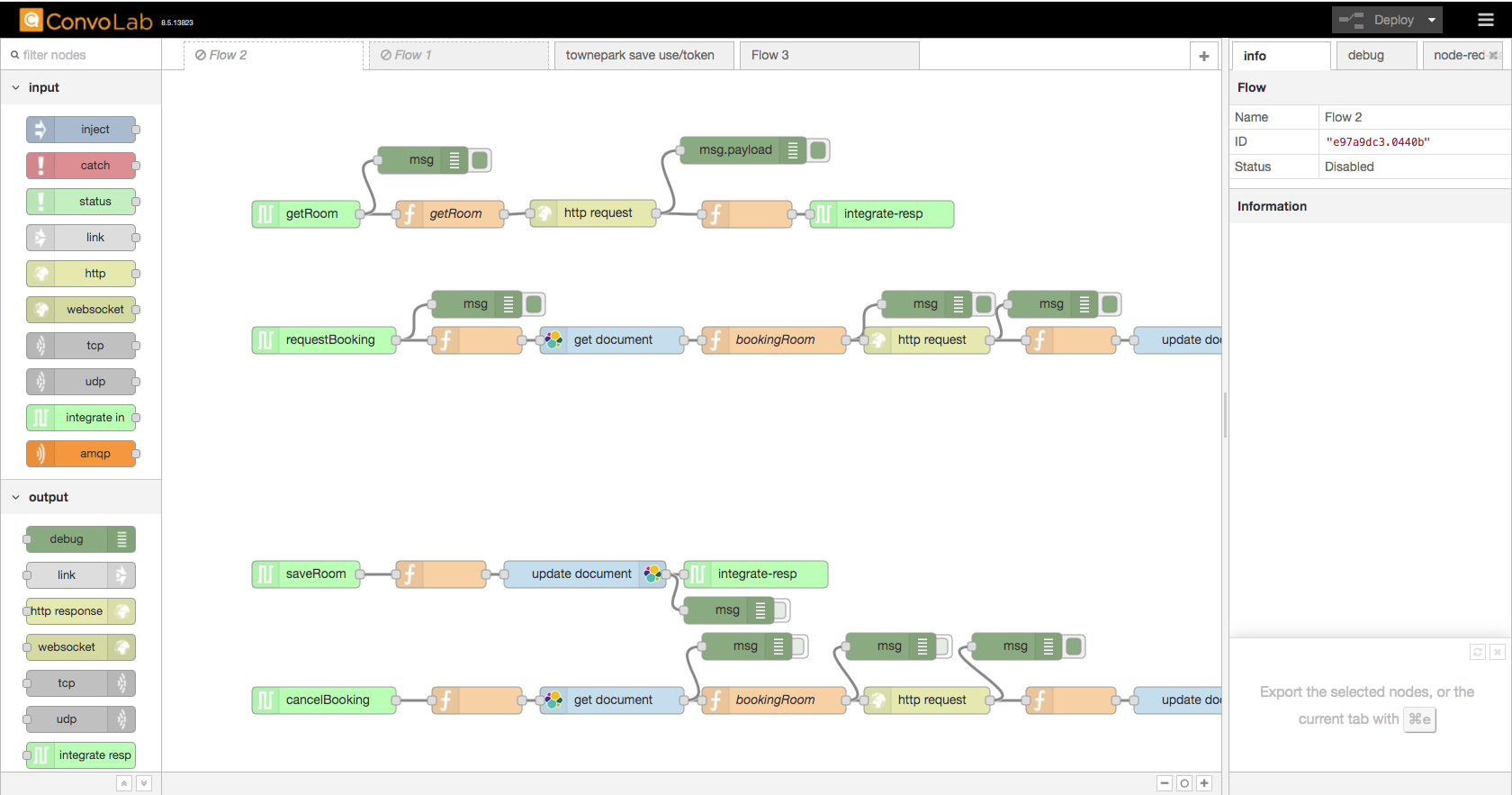Open the debug sidebar tab

pyautogui.click(x=1376, y=55)
